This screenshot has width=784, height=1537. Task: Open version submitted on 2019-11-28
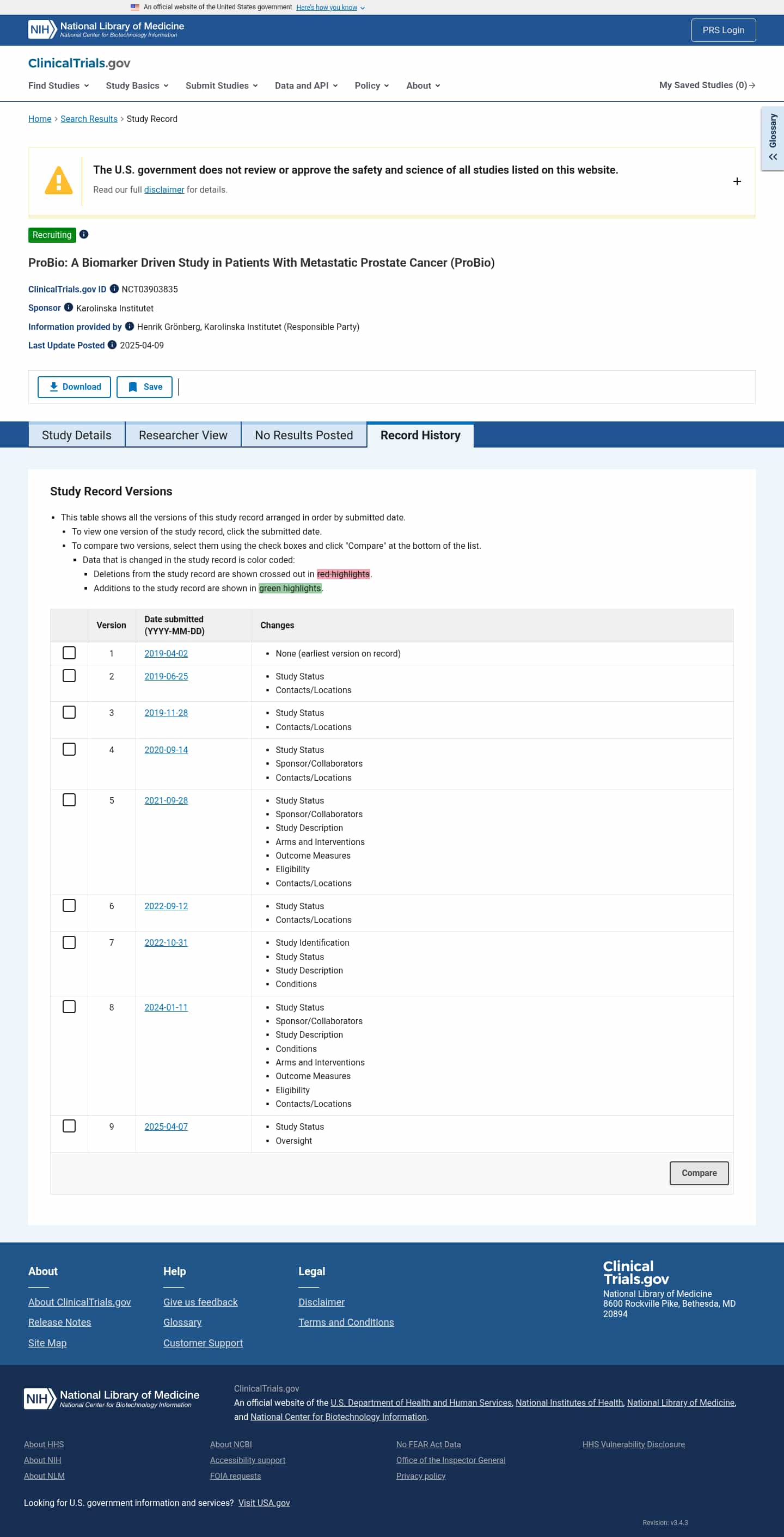coord(166,713)
